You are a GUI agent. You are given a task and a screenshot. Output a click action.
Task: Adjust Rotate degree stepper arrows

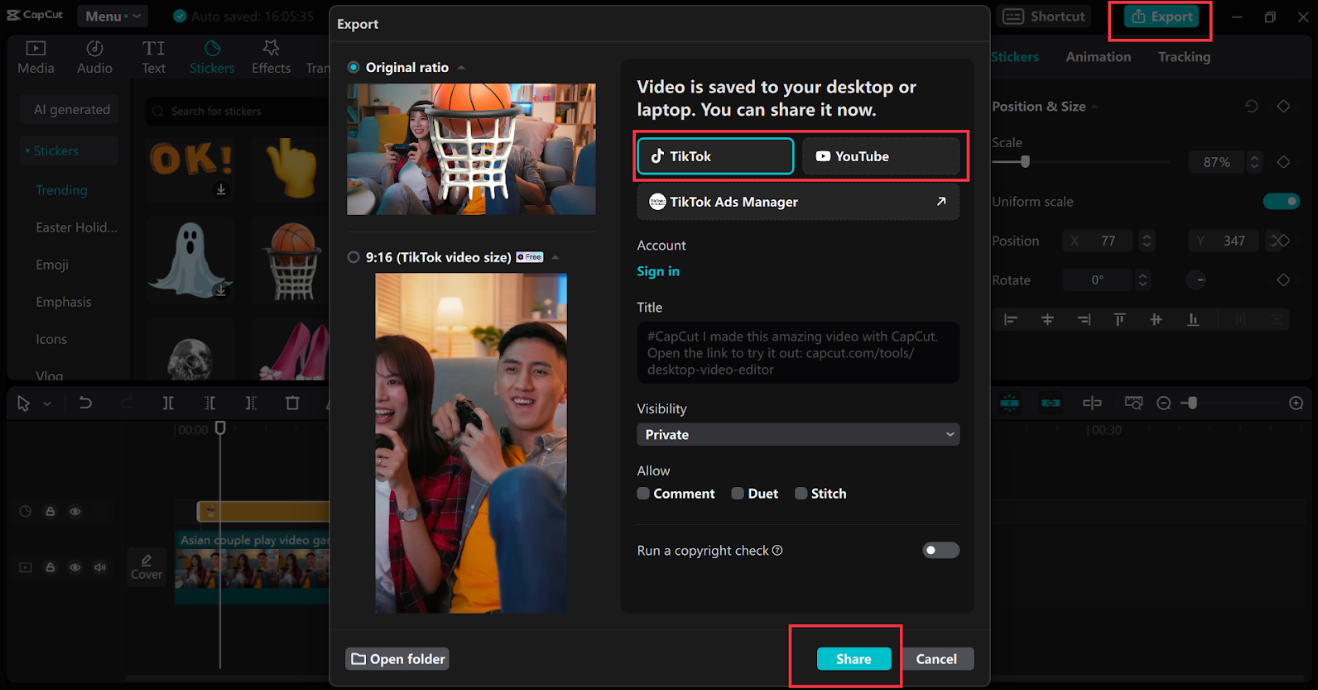1143,280
